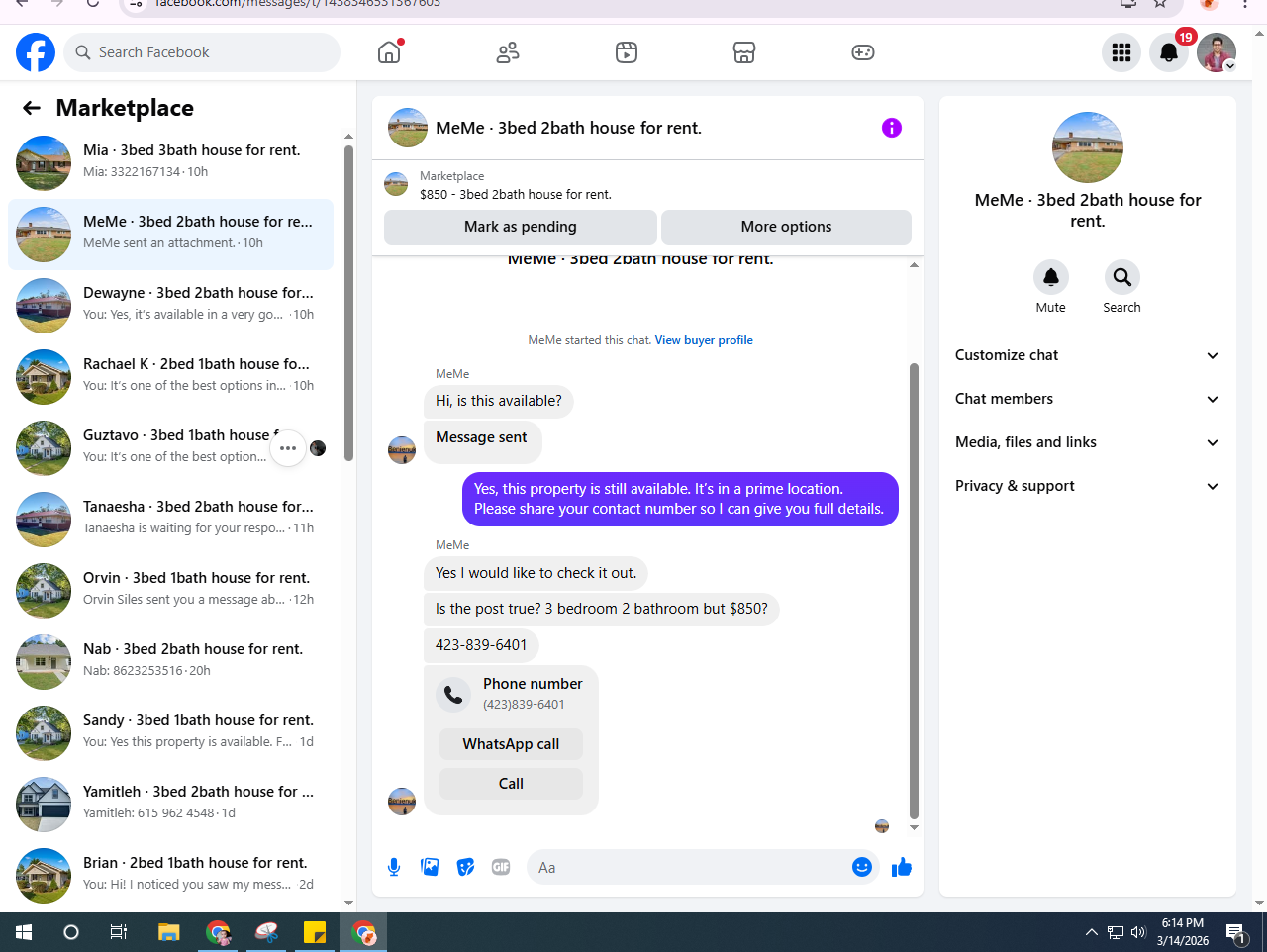Open the Windows notification center icon
This screenshot has height=952, width=1267.
tap(1235, 932)
